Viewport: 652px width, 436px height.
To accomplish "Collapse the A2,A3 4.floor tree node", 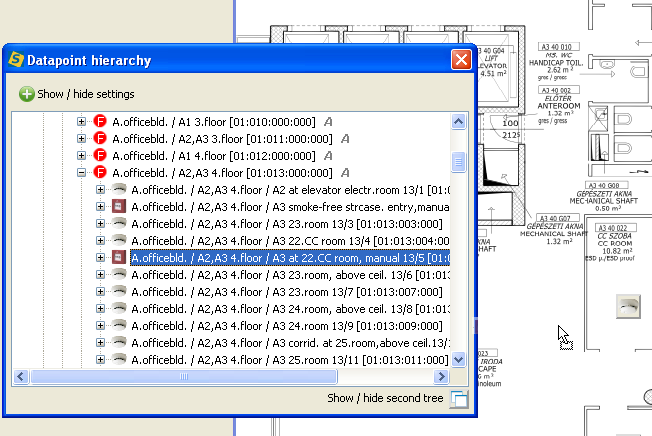I will tap(82, 173).
